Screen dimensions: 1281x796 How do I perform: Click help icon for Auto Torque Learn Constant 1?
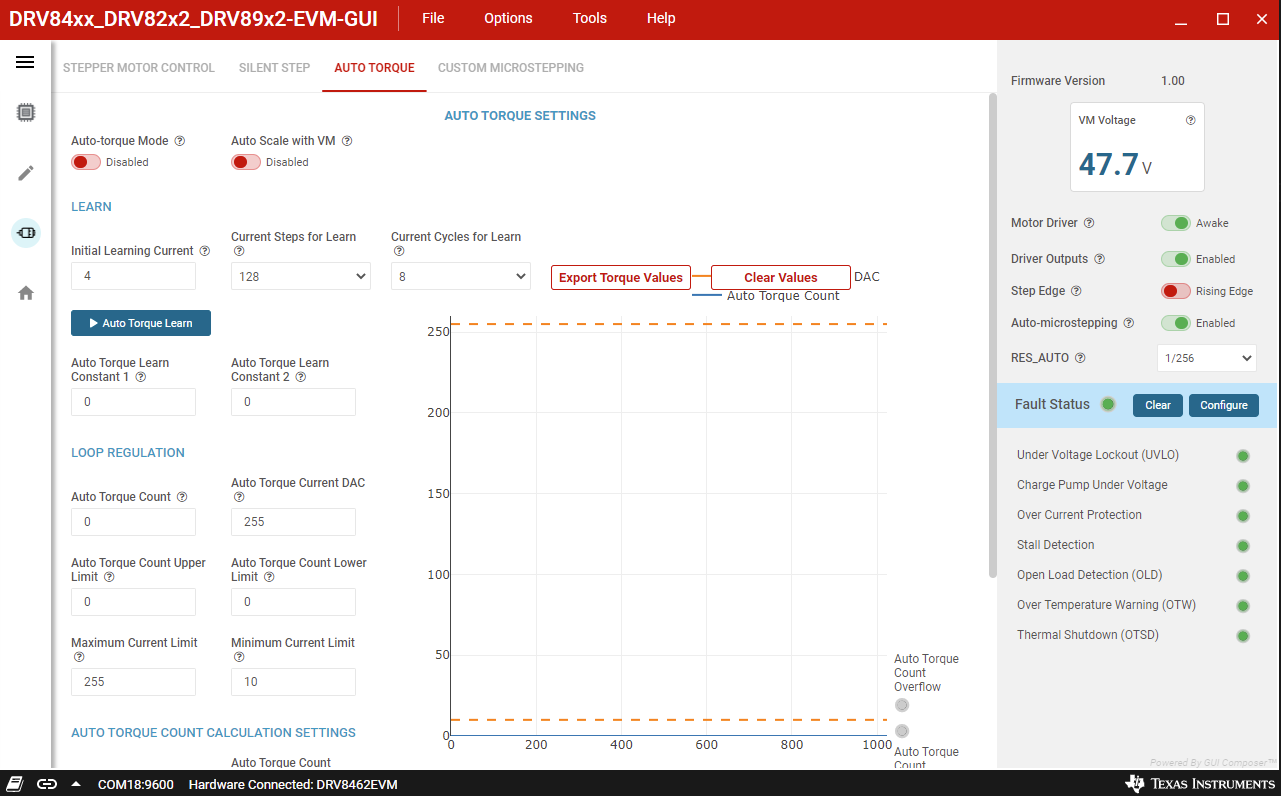click(141, 377)
